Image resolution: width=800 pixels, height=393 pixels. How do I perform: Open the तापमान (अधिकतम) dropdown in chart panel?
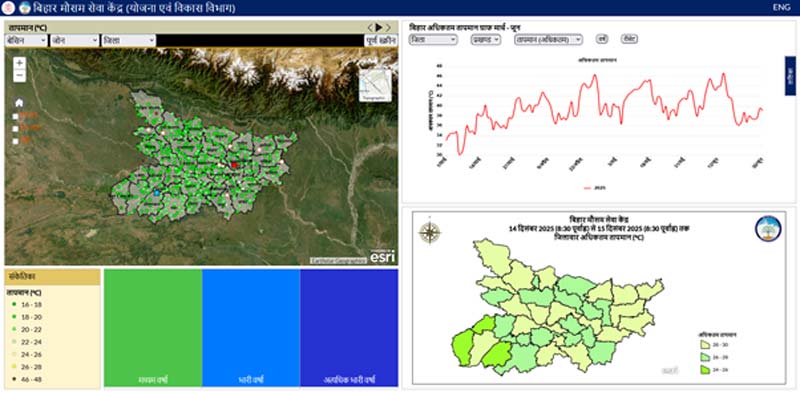pyautogui.click(x=548, y=39)
